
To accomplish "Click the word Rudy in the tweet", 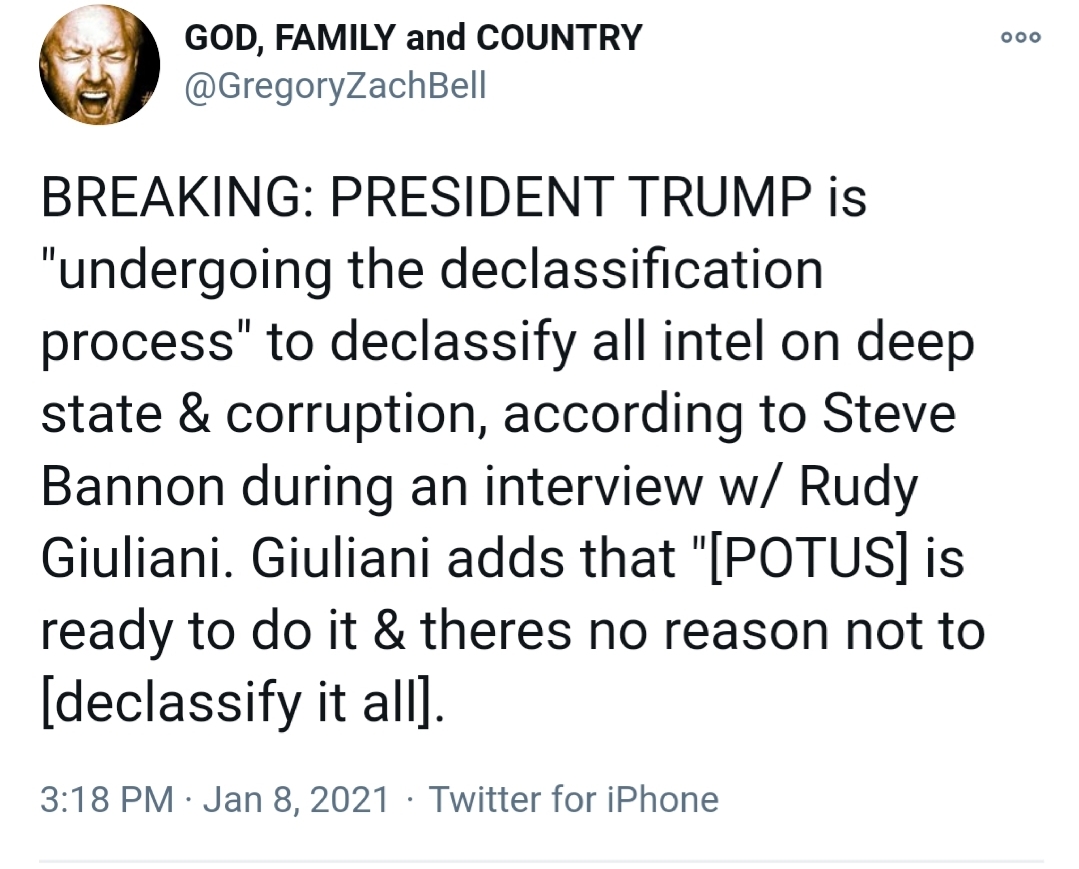I will pyautogui.click(x=858, y=489).
